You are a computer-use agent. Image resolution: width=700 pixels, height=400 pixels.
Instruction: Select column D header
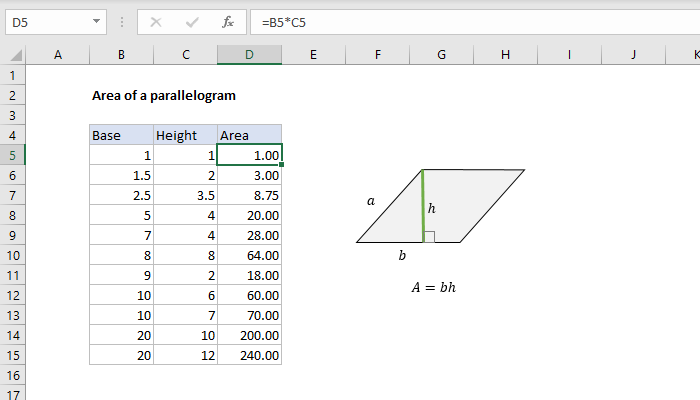click(250, 55)
